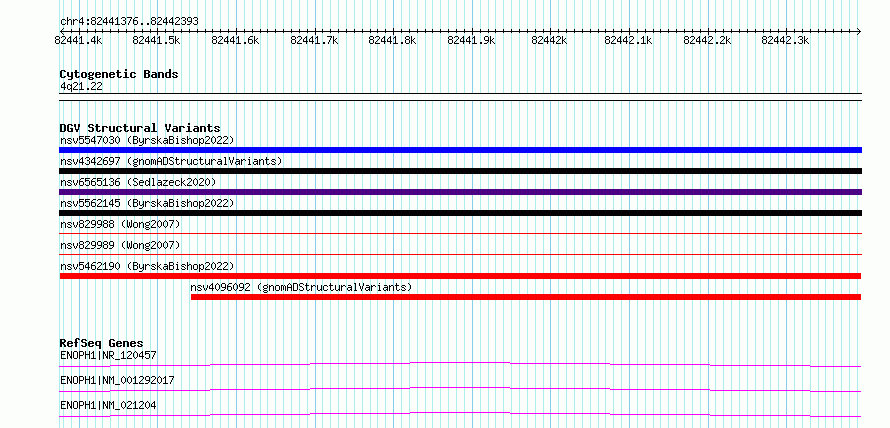Open variant nsv4342697 (gnomADStructuralVariants) label
This screenshot has width=890, height=428.
(x=171, y=161)
